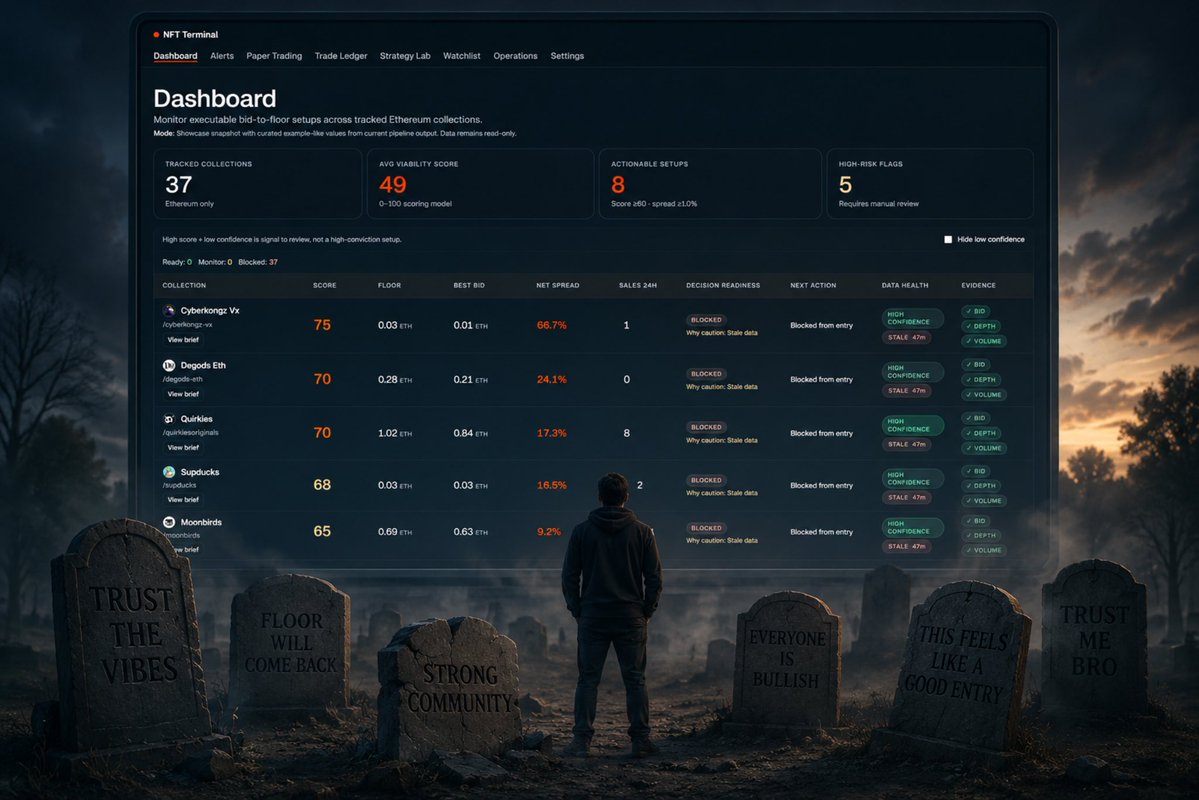Open View brief for Supducks
The height and width of the screenshot is (800, 1199).
click(x=184, y=499)
